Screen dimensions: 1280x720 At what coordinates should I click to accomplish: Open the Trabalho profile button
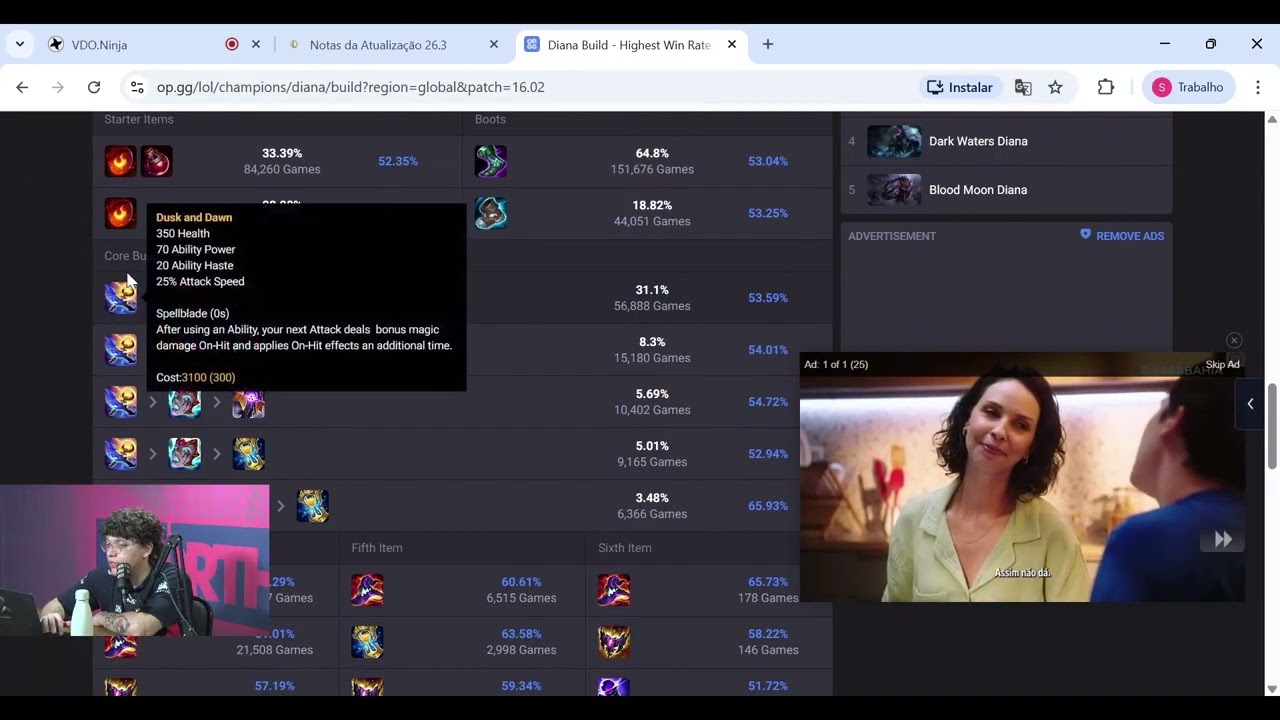[1188, 87]
